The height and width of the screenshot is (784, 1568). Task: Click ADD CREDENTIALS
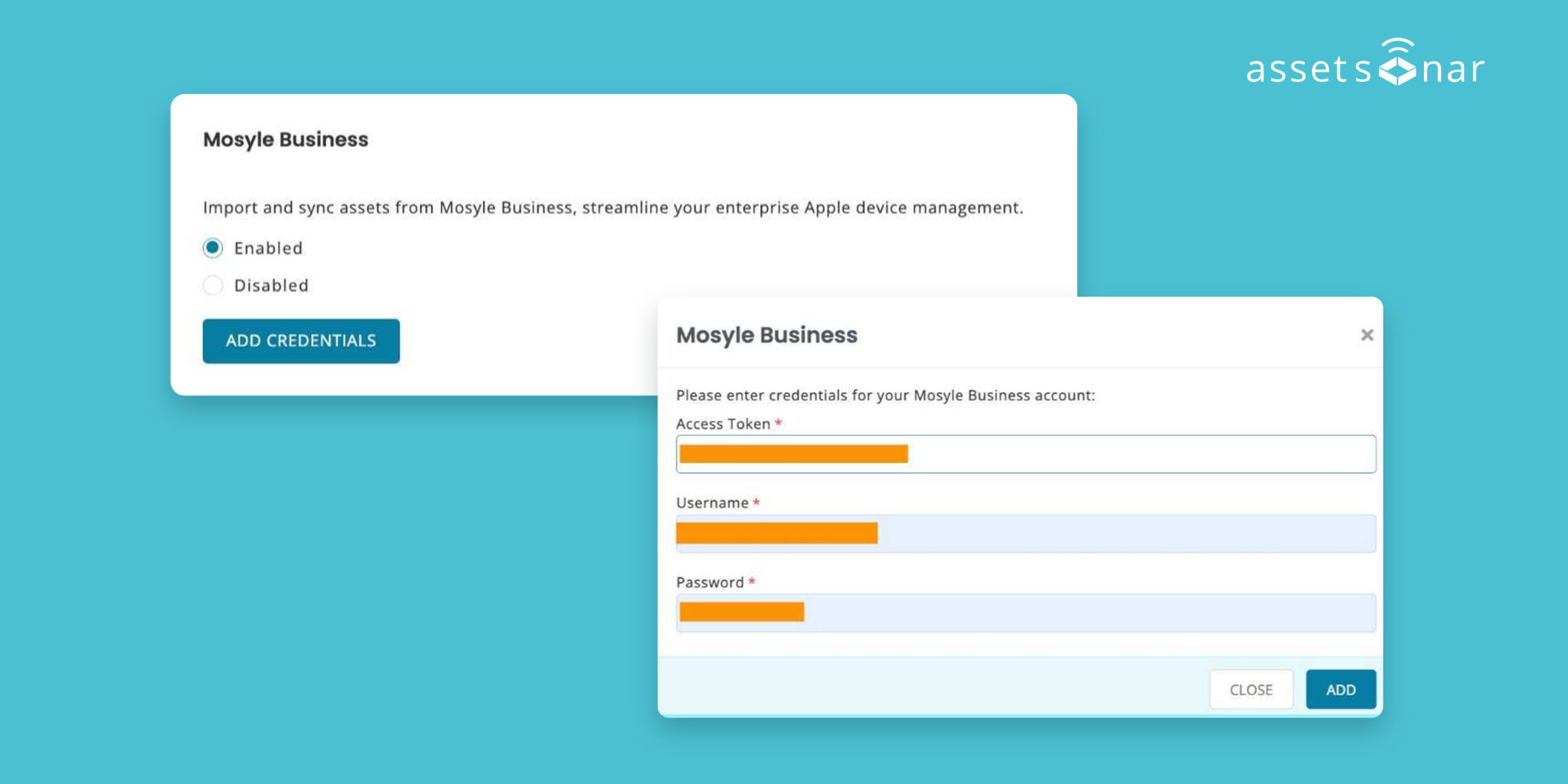[300, 341]
